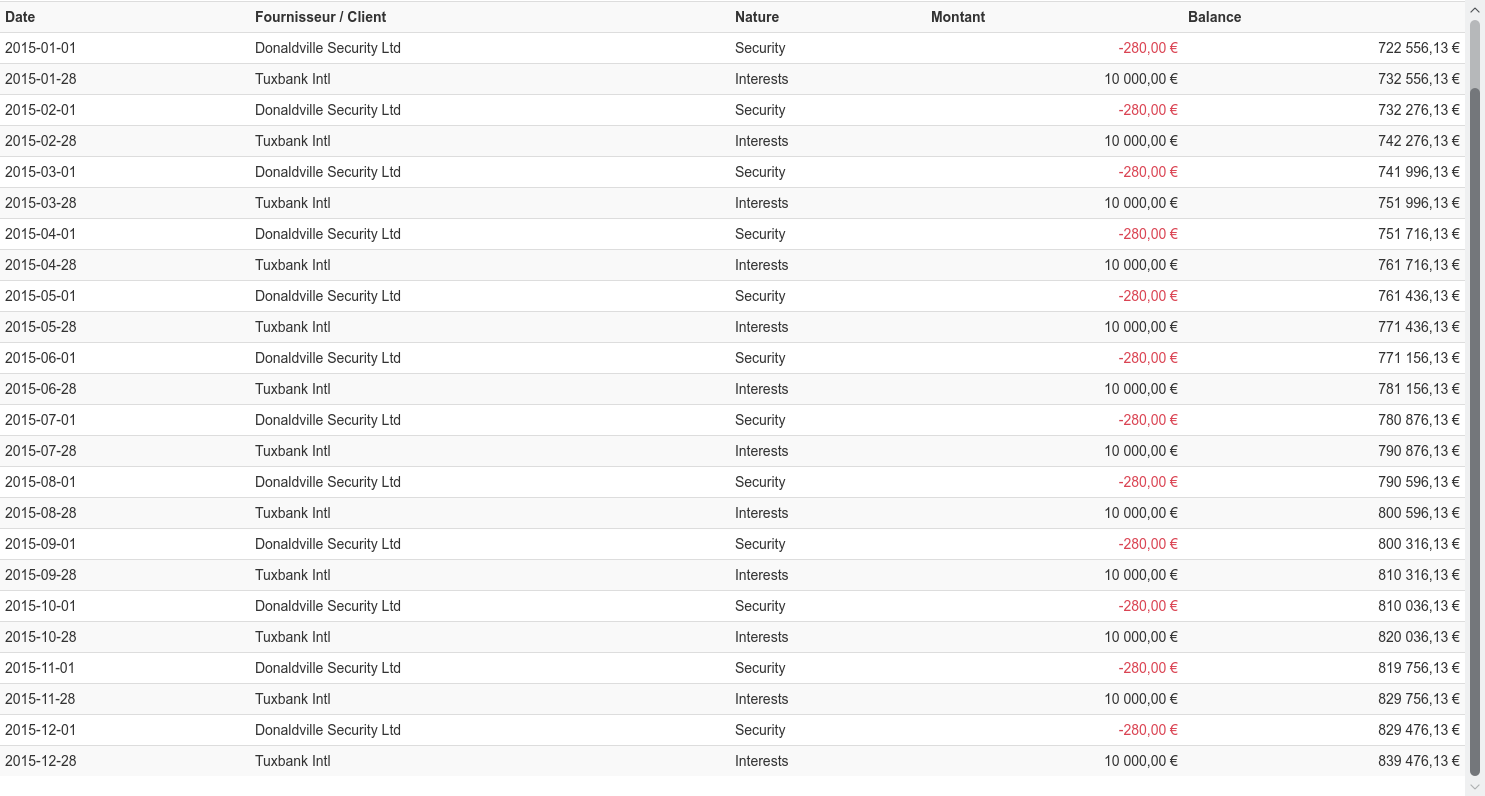Select date cell 2015-06-28
The width and height of the screenshot is (1485, 796).
click(40, 389)
